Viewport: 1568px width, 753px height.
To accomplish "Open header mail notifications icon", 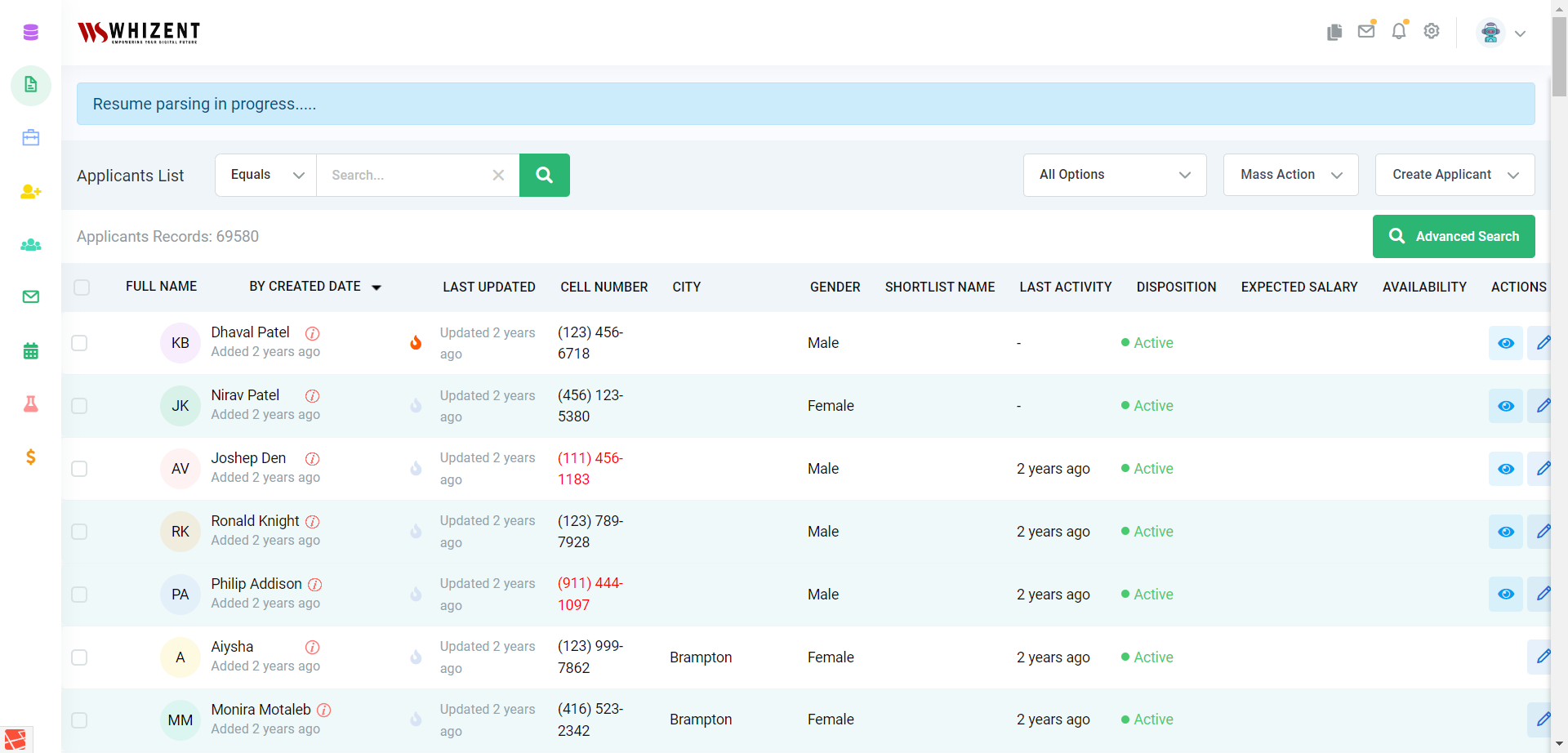I will coord(1366,31).
